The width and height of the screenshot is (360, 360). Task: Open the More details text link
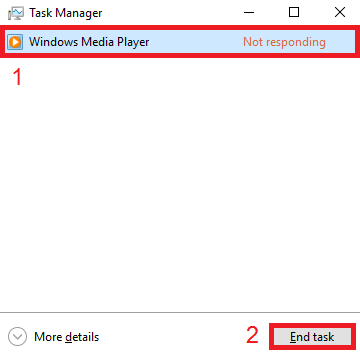66,337
